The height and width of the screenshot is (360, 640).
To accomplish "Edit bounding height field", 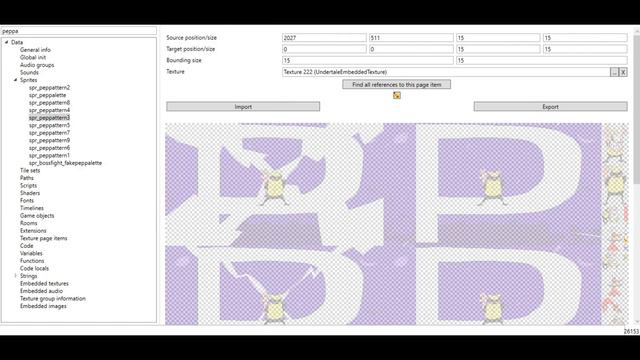I will (542, 60).
